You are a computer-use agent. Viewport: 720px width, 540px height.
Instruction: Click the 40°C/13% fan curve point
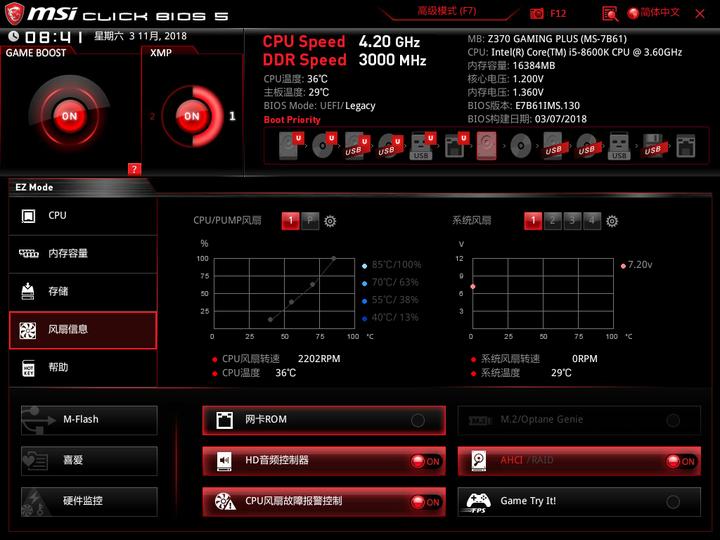(x=270, y=320)
